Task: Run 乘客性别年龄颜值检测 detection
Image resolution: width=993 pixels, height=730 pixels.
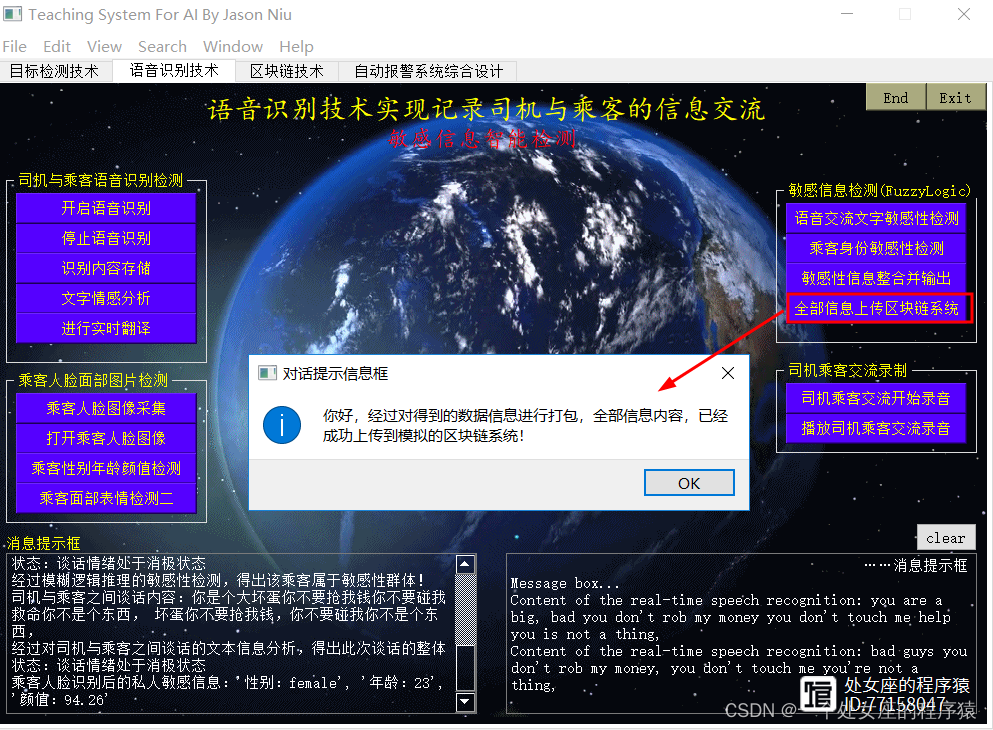Action: click(105, 468)
